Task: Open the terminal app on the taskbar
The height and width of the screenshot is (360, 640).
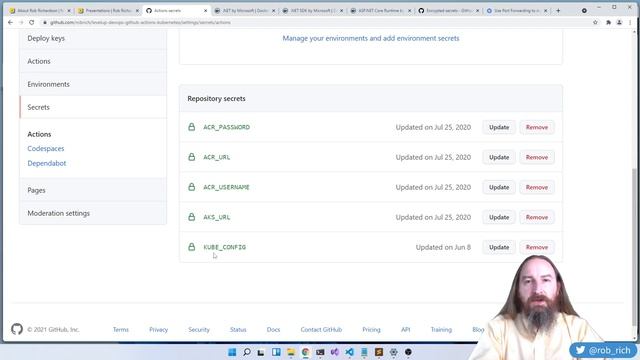Action: click(x=320, y=352)
